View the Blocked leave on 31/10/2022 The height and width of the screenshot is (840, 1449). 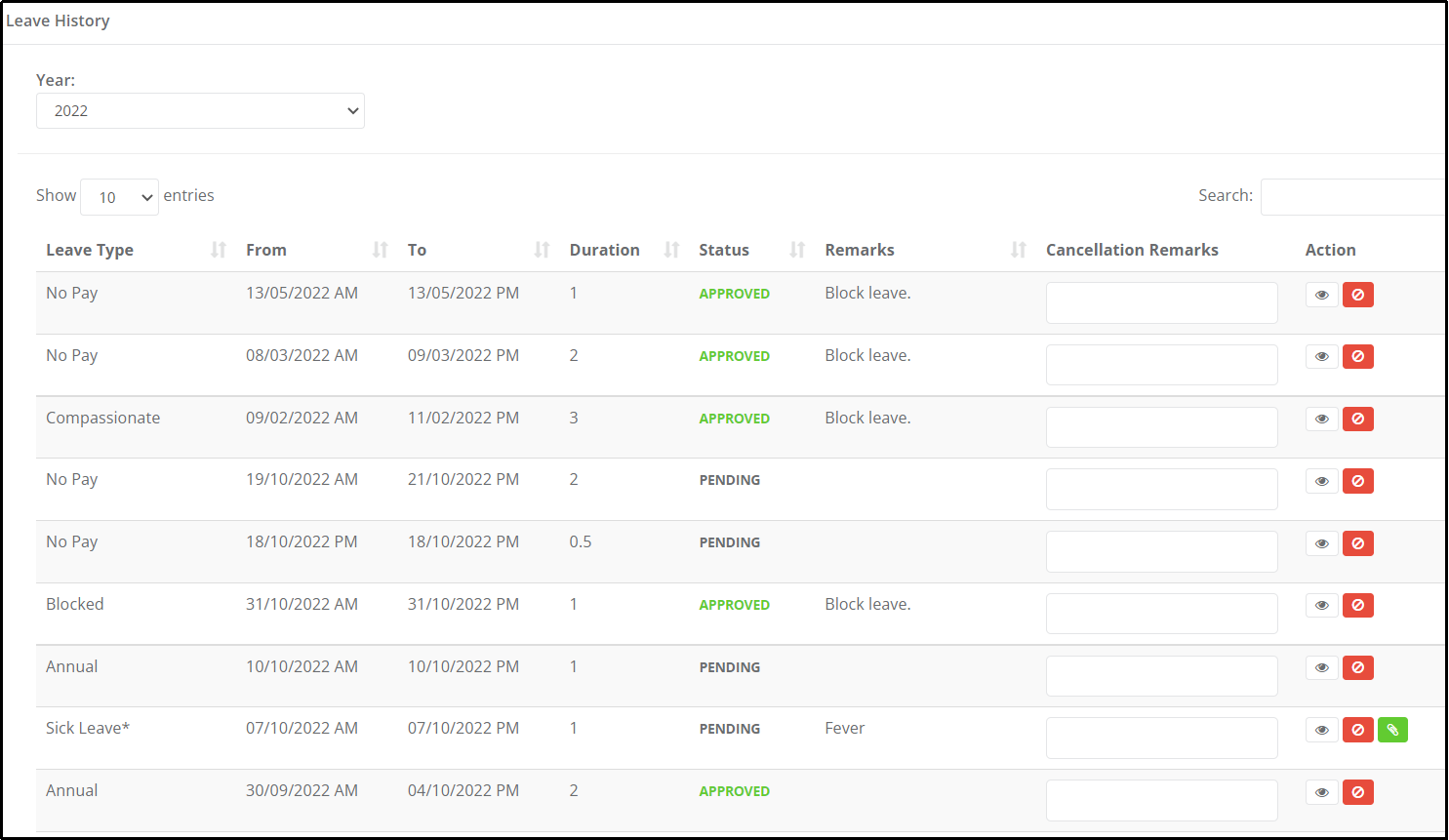(x=1321, y=606)
